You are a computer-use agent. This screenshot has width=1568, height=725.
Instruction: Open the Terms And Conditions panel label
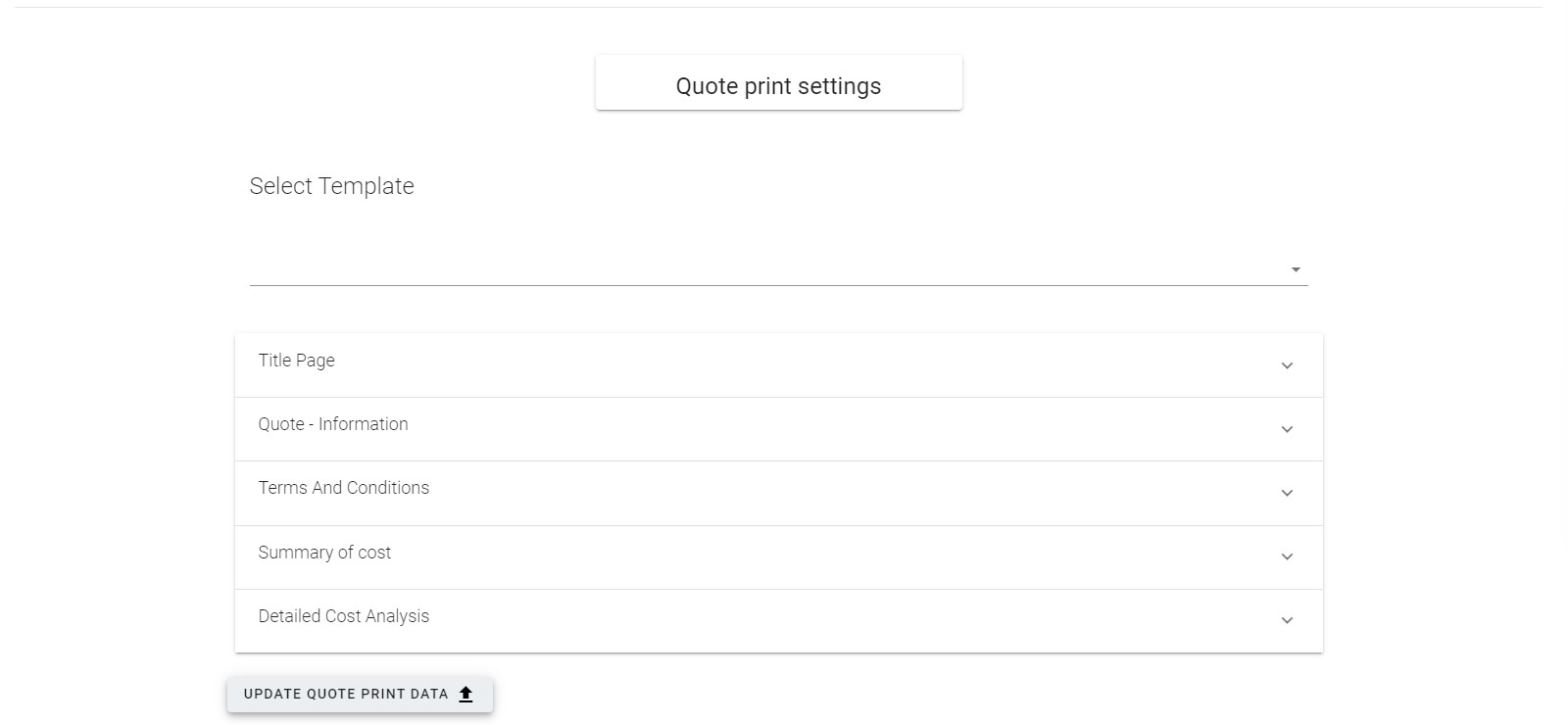343,488
